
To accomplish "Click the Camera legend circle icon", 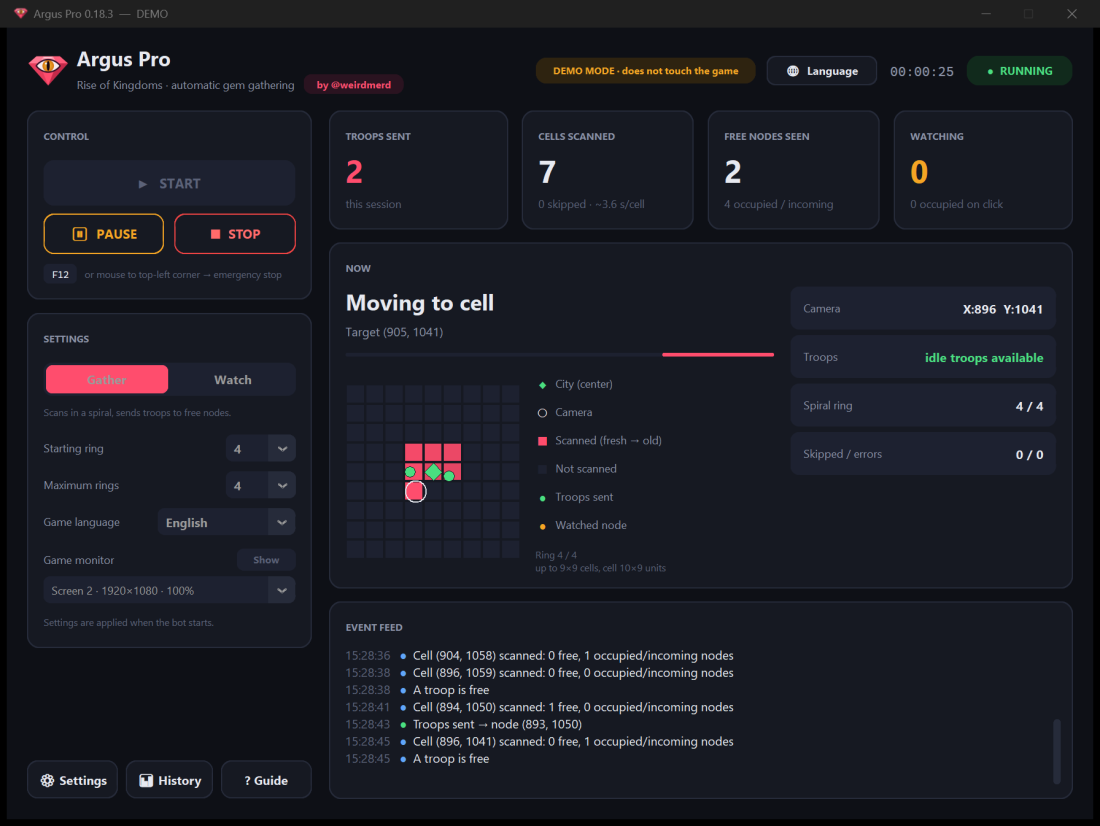I will click(542, 413).
